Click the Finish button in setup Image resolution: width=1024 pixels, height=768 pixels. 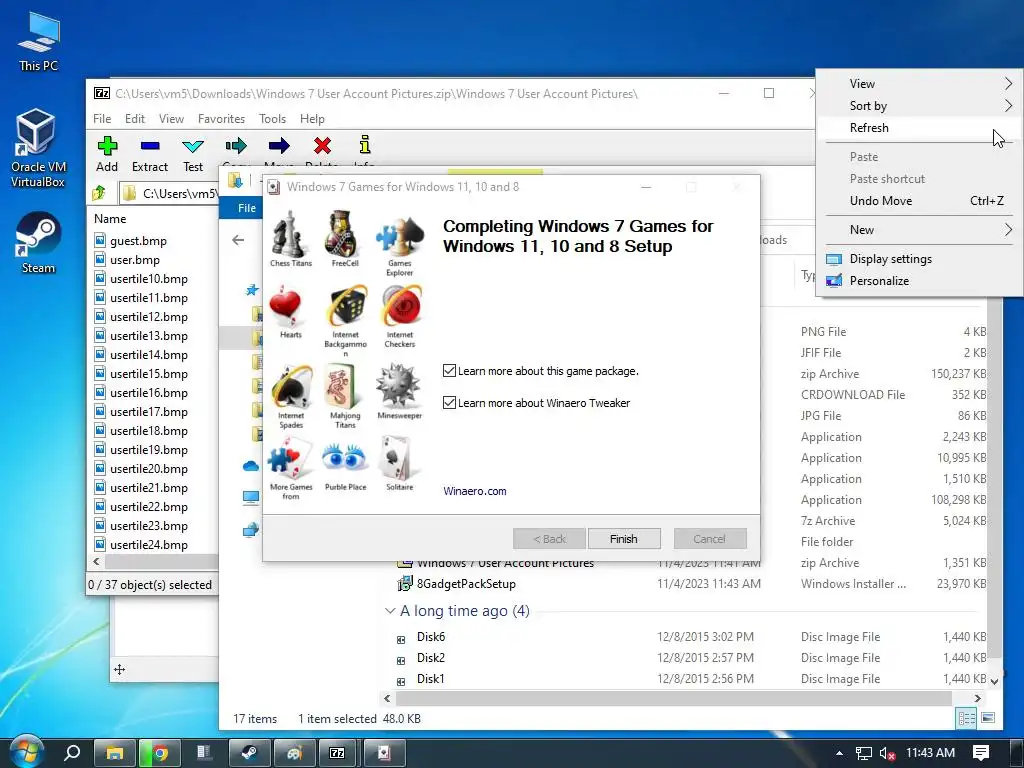[x=624, y=539]
